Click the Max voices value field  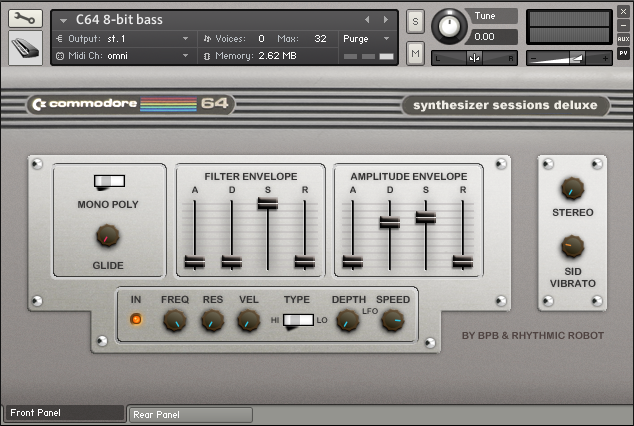pos(320,39)
